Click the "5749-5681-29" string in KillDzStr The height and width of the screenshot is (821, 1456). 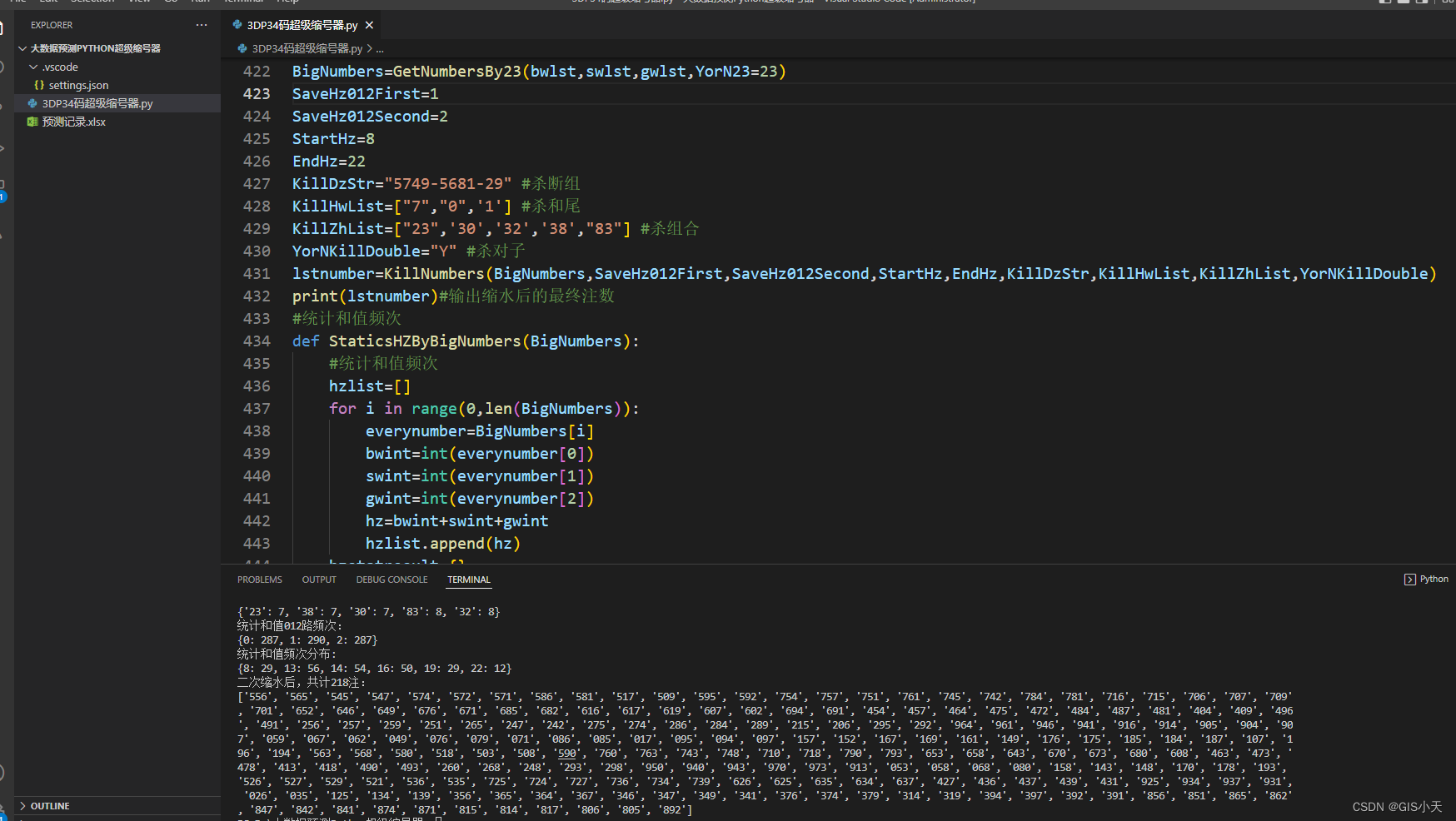(448, 184)
